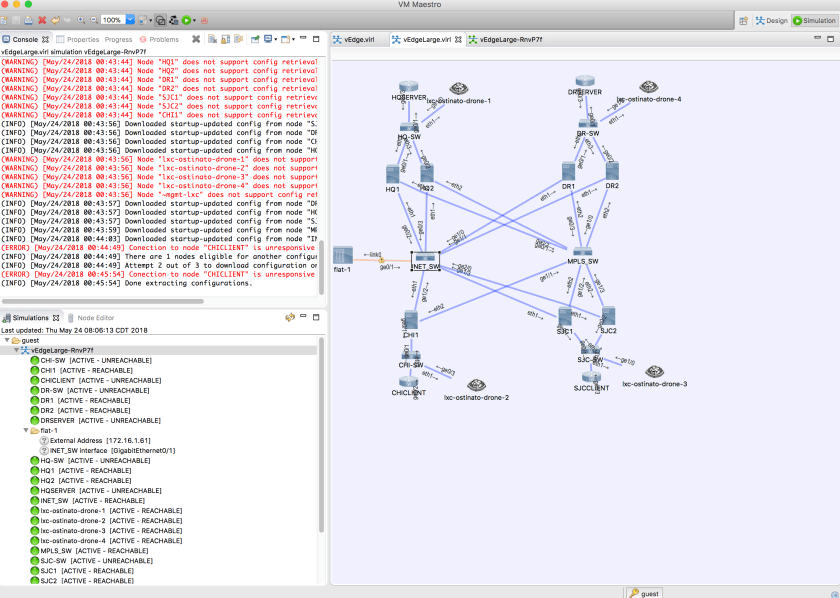This screenshot has height=598, width=840.
Task: Click the red delete X toolbar icon
Action: [x=43, y=20]
